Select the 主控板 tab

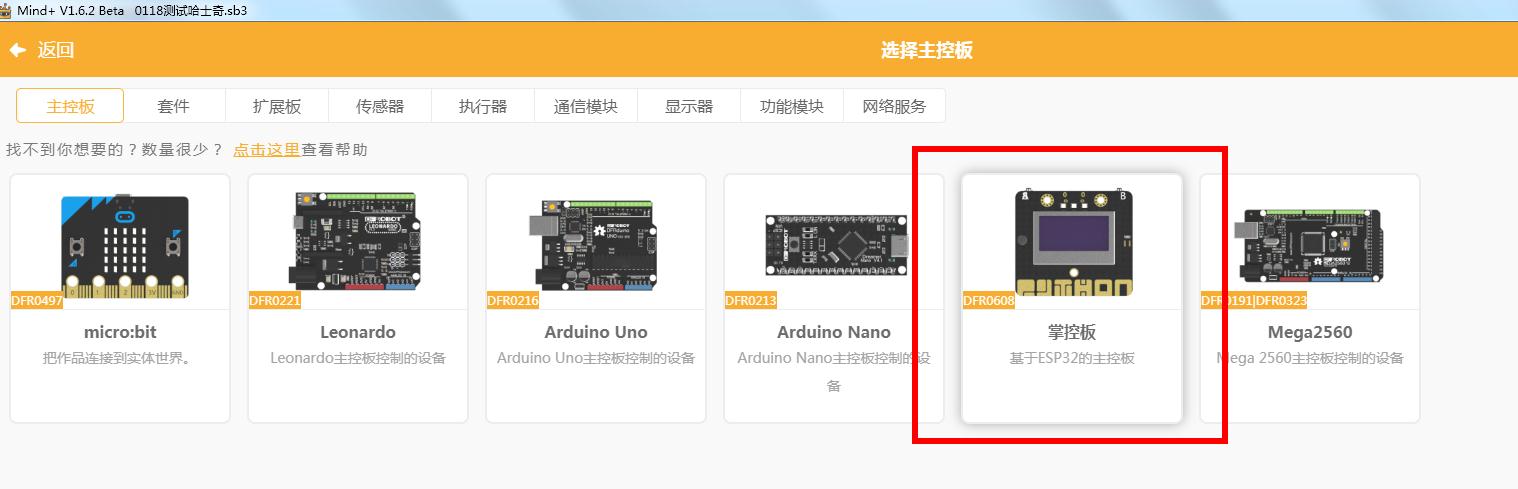pos(70,106)
